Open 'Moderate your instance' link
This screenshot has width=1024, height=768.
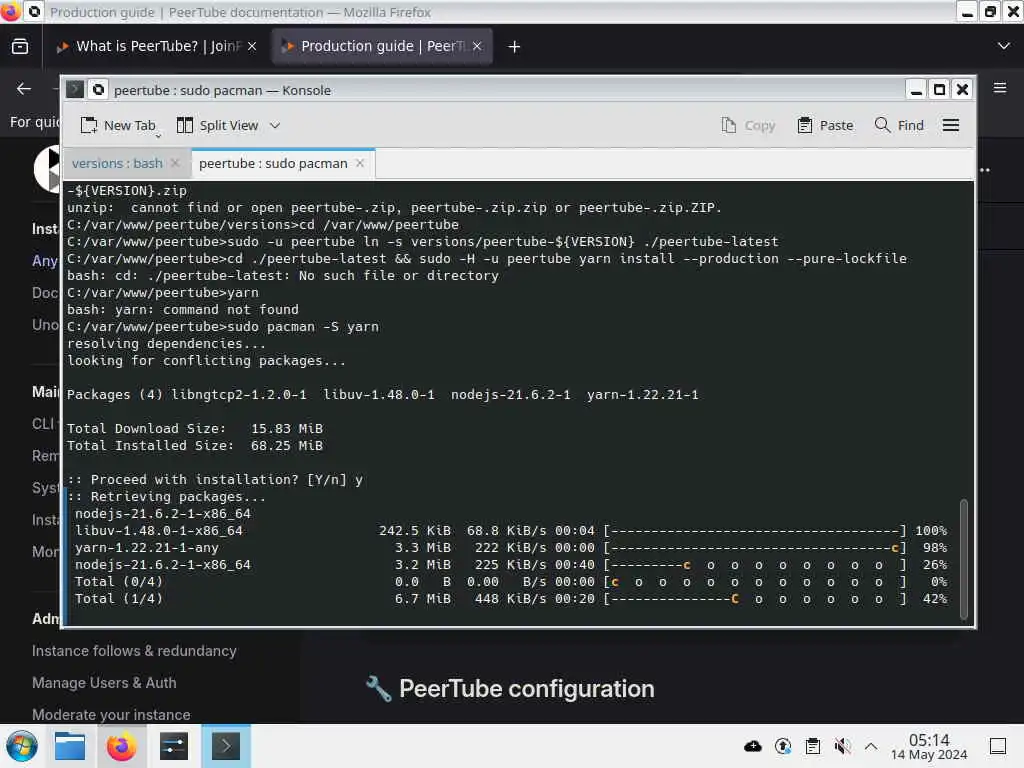pyautogui.click(x=111, y=714)
